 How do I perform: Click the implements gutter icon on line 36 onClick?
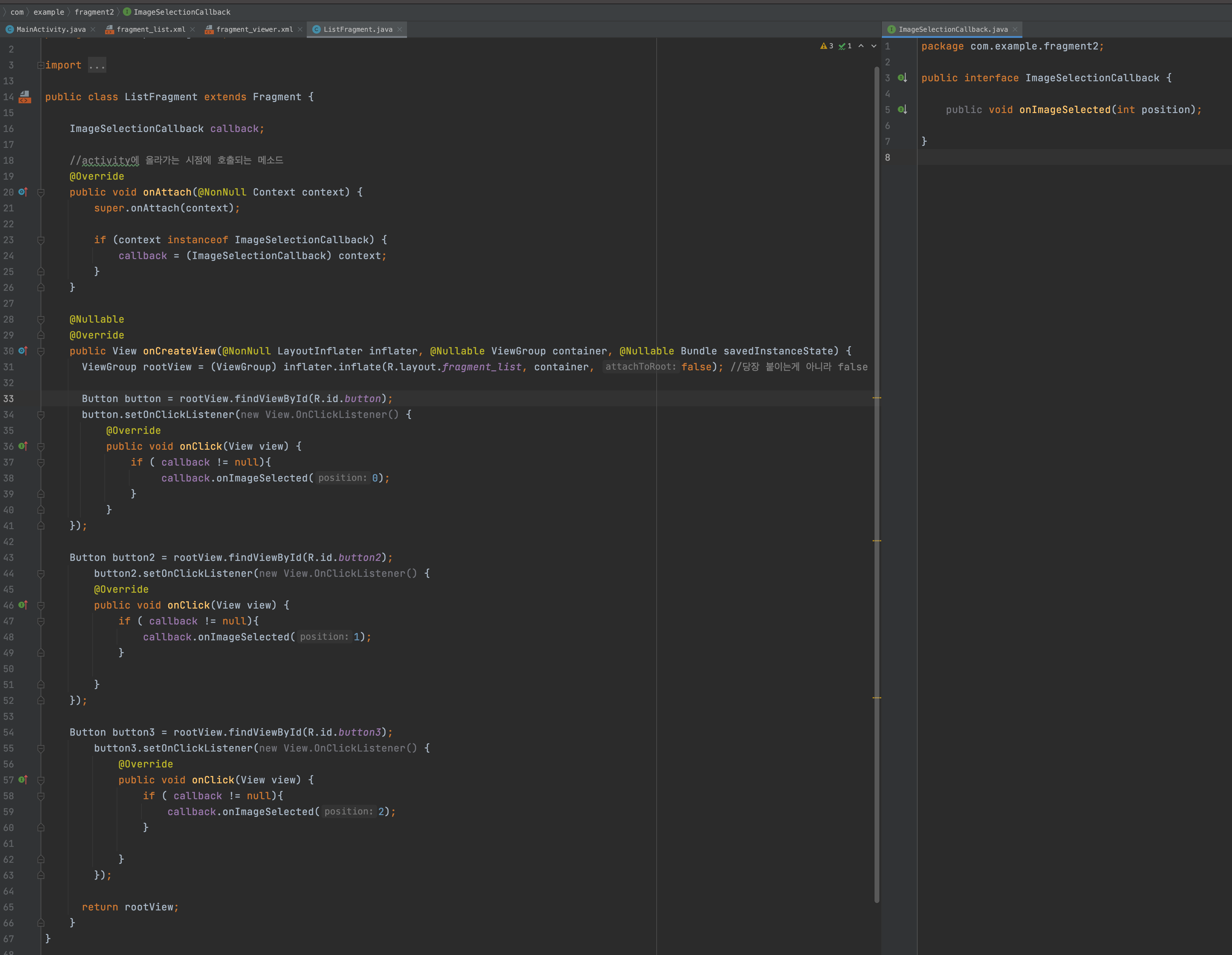23,446
